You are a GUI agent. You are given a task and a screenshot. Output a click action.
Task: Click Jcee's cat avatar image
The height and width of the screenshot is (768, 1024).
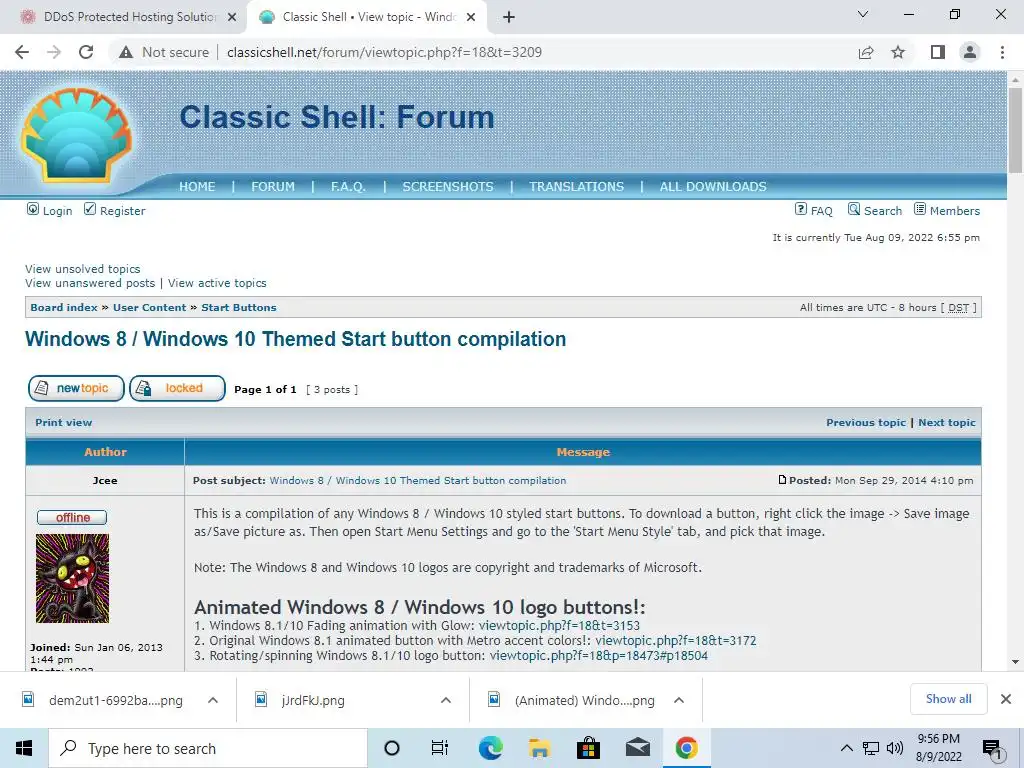72,579
